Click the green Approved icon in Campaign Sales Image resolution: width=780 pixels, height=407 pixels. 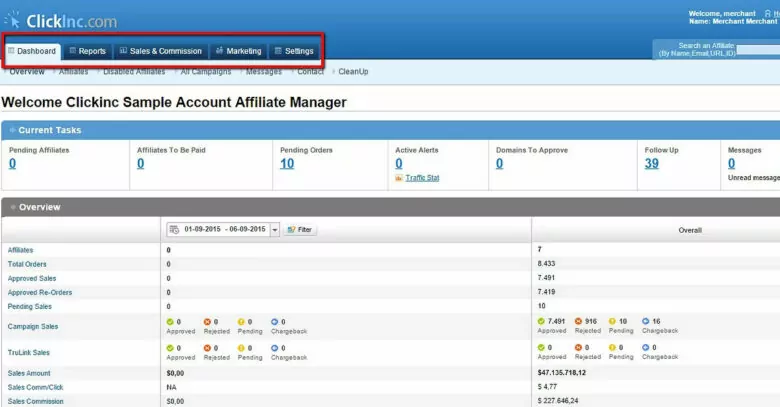pyautogui.click(x=171, y=322)
